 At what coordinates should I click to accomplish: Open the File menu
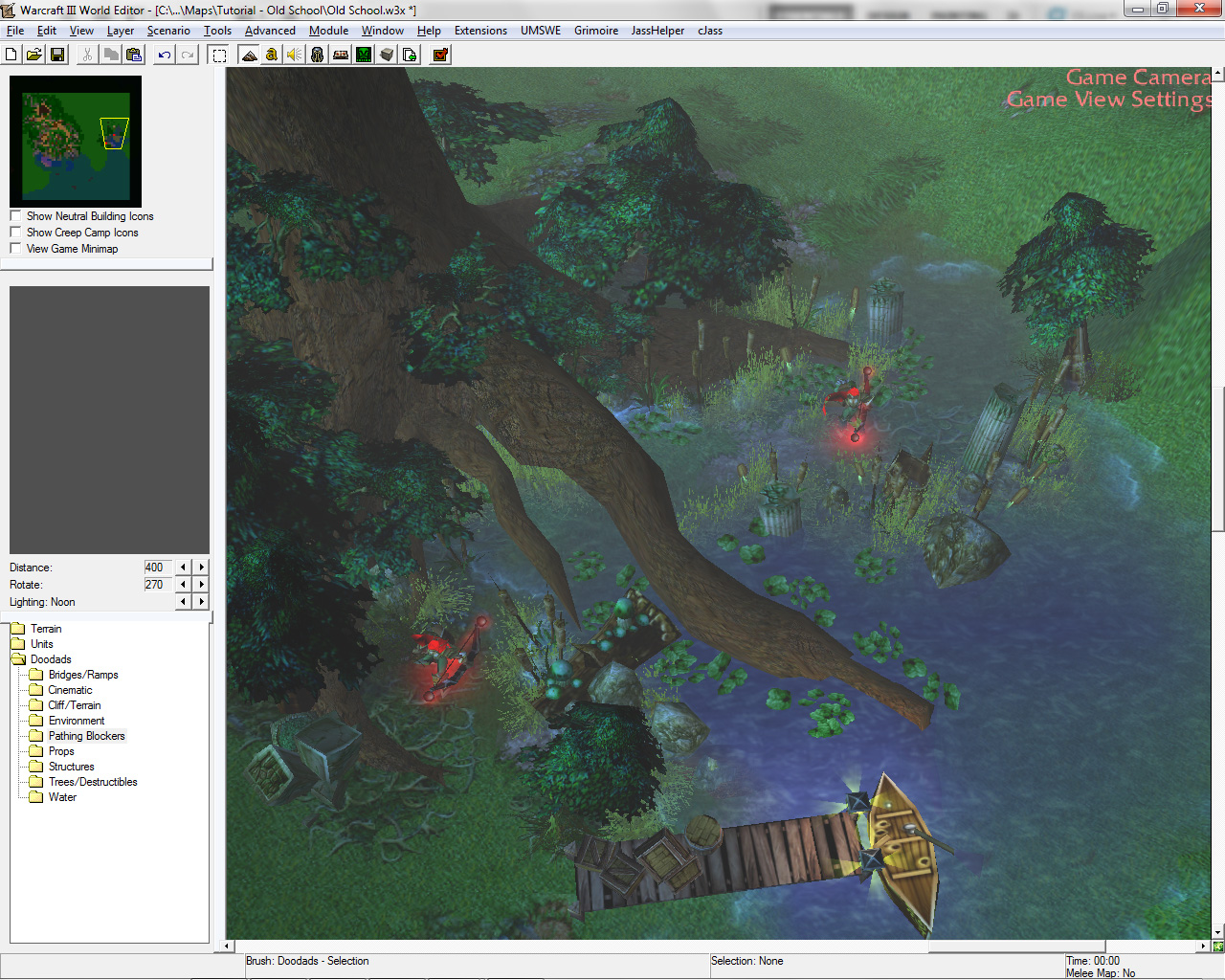[15, 31]
